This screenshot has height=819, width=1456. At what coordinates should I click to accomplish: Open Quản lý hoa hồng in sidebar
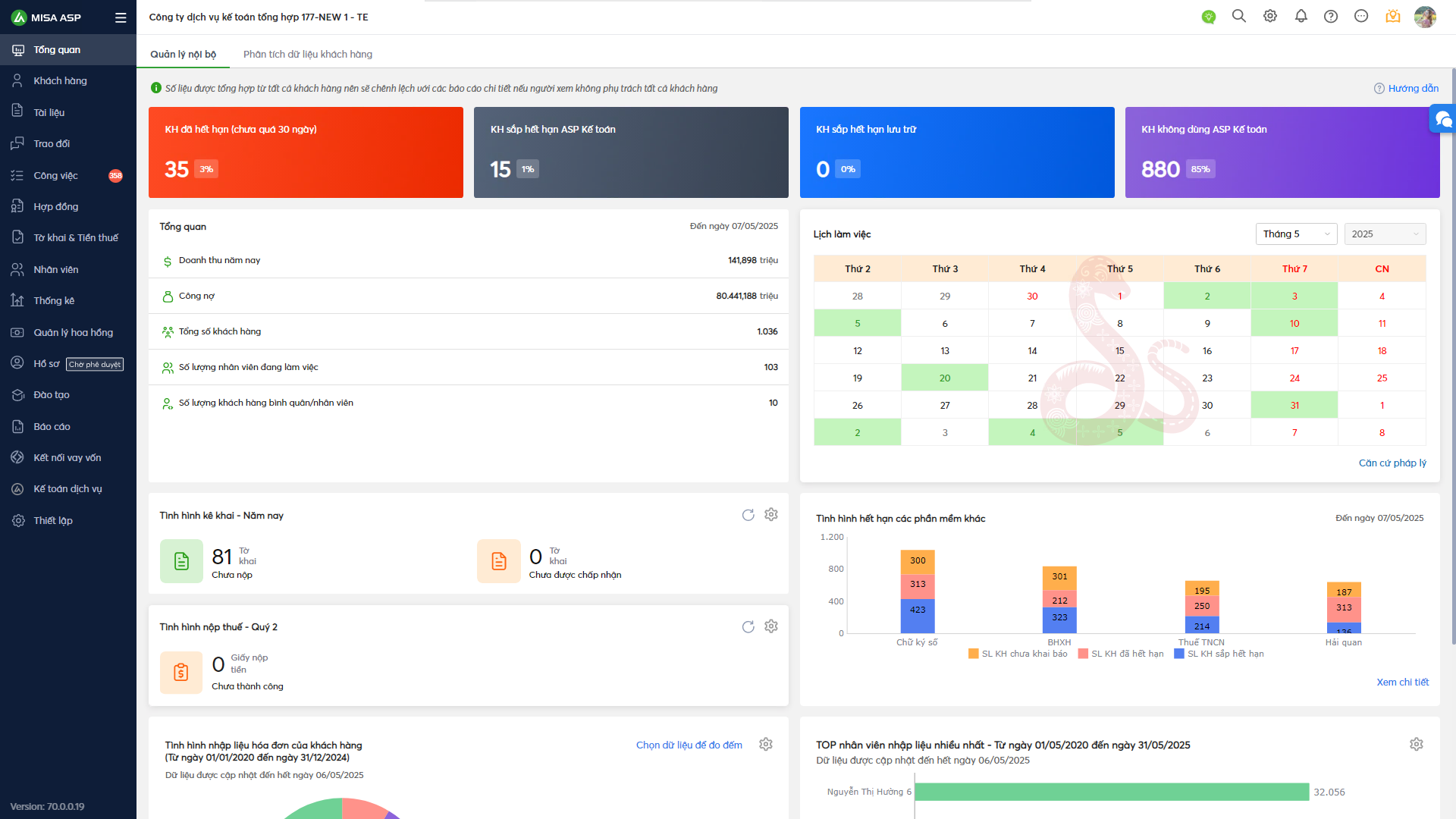point(68,332)
